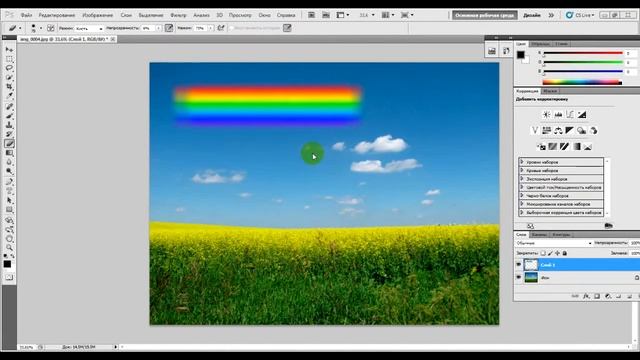
Task: Add a Channel Mixer adjustment
Action: (593, 131)
